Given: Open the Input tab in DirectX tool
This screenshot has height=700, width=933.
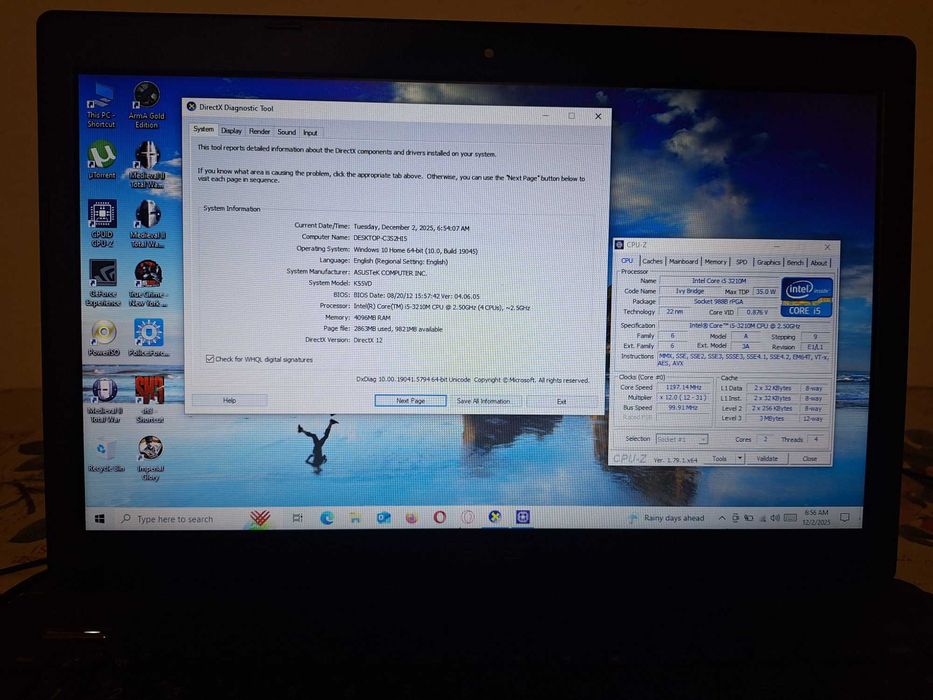Looking at the screenshot, I should pyautogui.click(x=310, y=133).
